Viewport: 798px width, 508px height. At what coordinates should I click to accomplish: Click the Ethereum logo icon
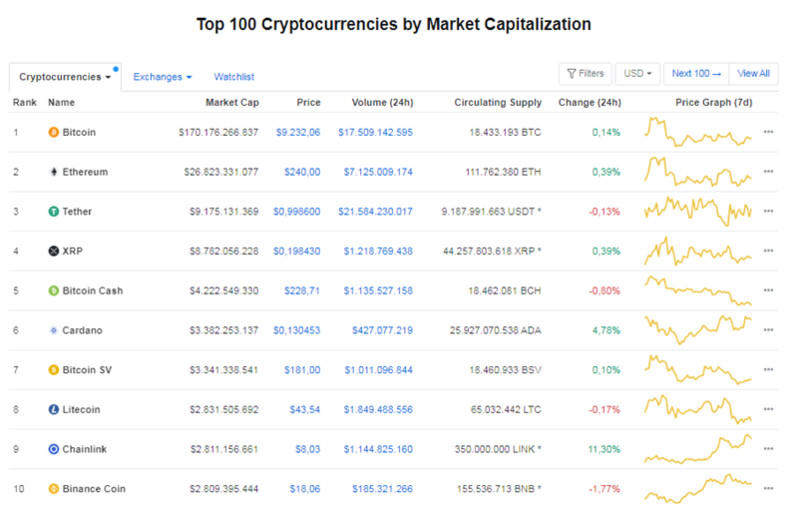click(x=54, y=172)
